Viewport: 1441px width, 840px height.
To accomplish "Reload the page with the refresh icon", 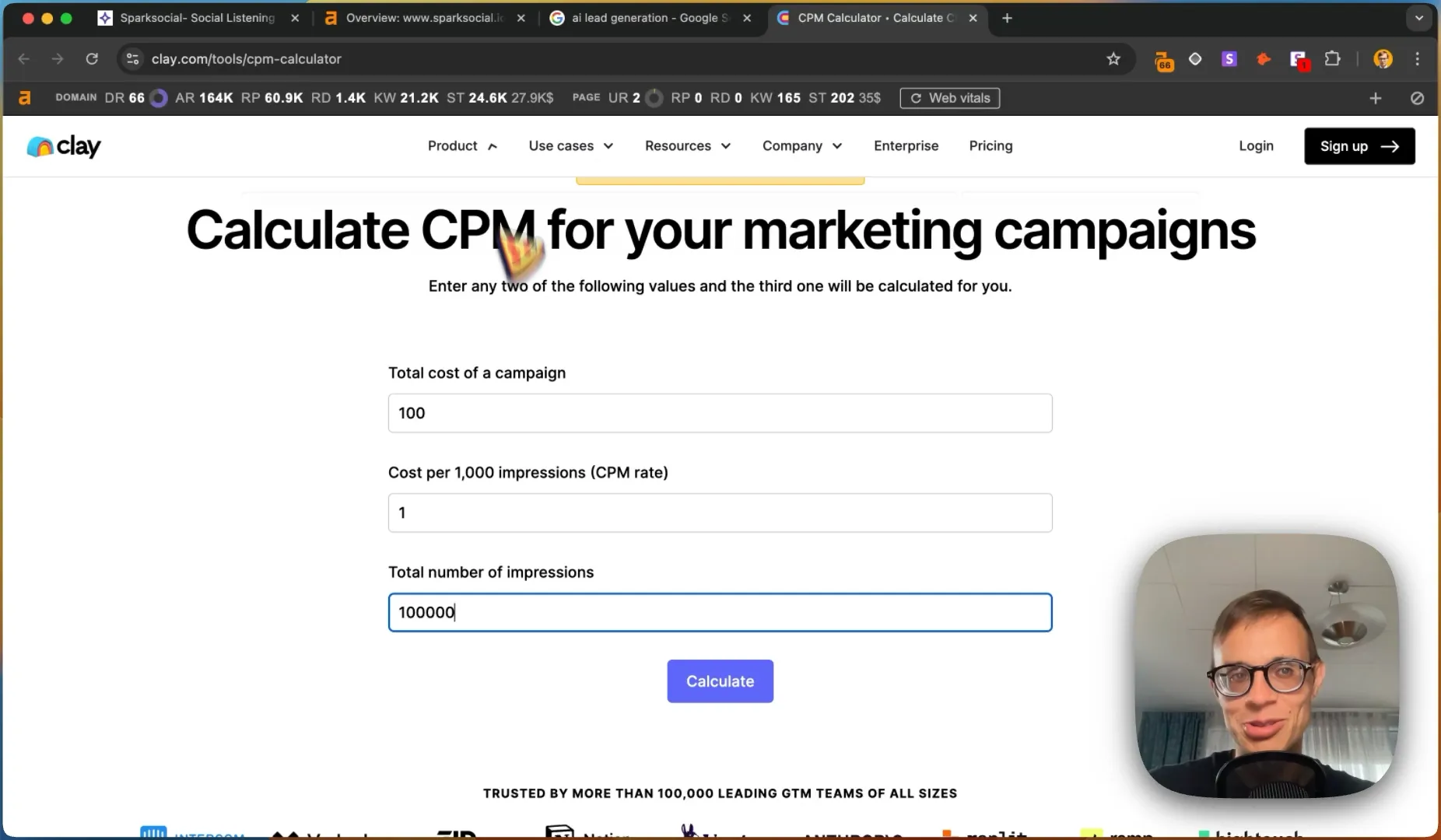I will point(92,59).
